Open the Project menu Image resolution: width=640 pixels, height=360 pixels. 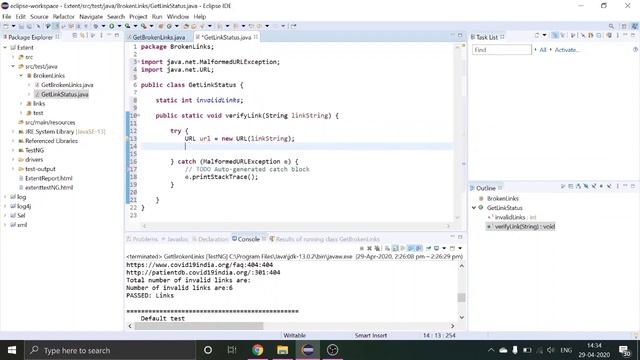[x=138, y=16]
